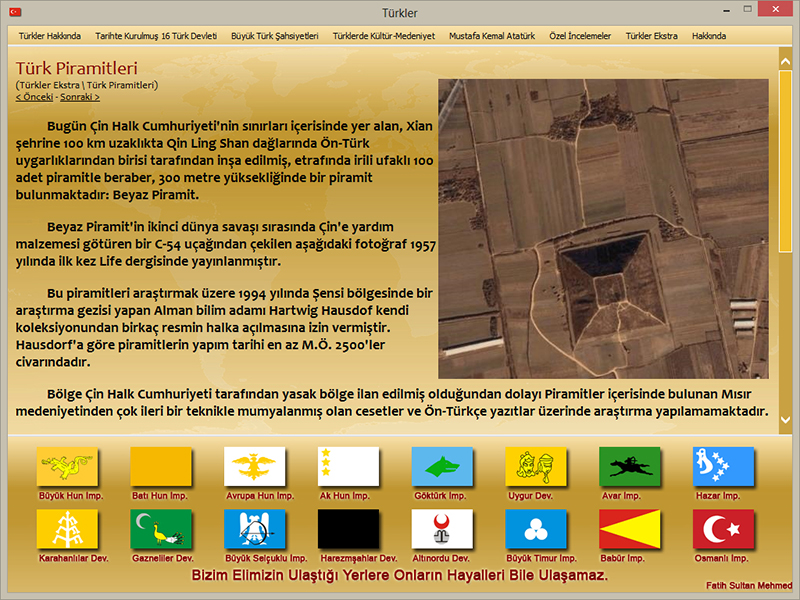Select the Büyük Timur Imp. flag
This screenshot has height=600, width=800.
point(536,529)
